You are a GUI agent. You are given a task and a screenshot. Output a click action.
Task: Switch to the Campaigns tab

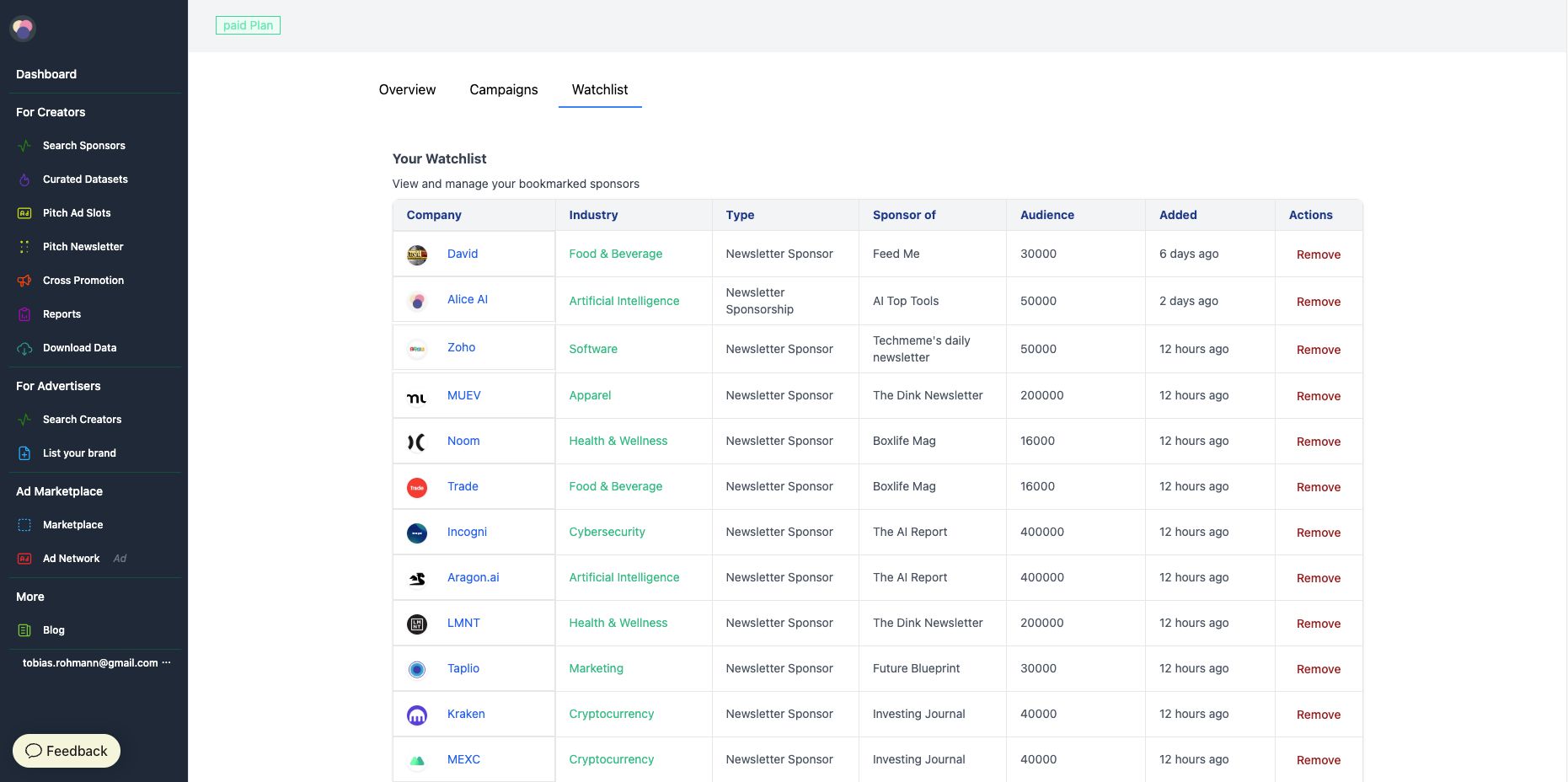click(x=503, y=89)
